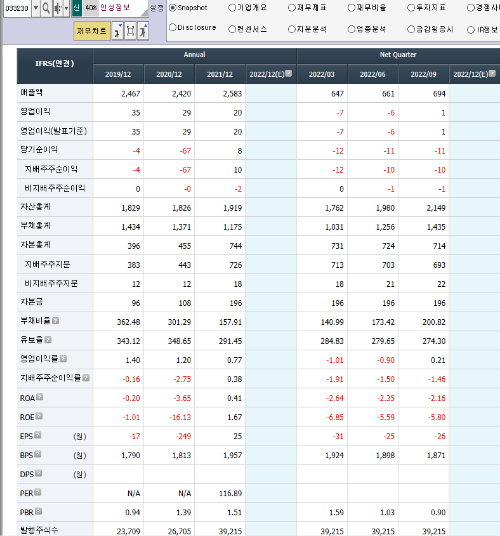Open the stock code dropdown arrow
Viewport: 500px width, 536px height.
pyautogui.click(x=36, y=8)
